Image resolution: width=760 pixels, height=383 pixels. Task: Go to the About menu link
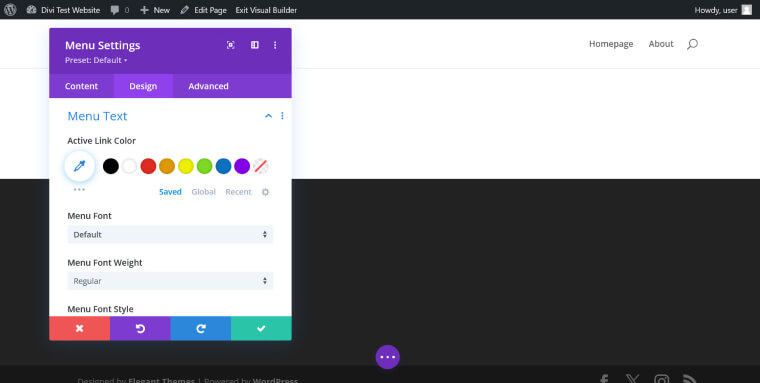tap(661, 44)
